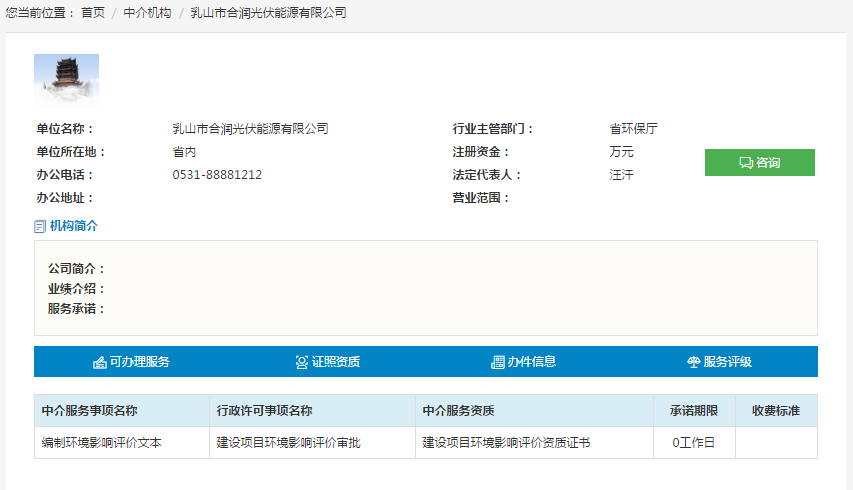Click the document icon beside 机构简介
Screen dimensions: 853x490
pyautogui.click(x=40, y=227)
